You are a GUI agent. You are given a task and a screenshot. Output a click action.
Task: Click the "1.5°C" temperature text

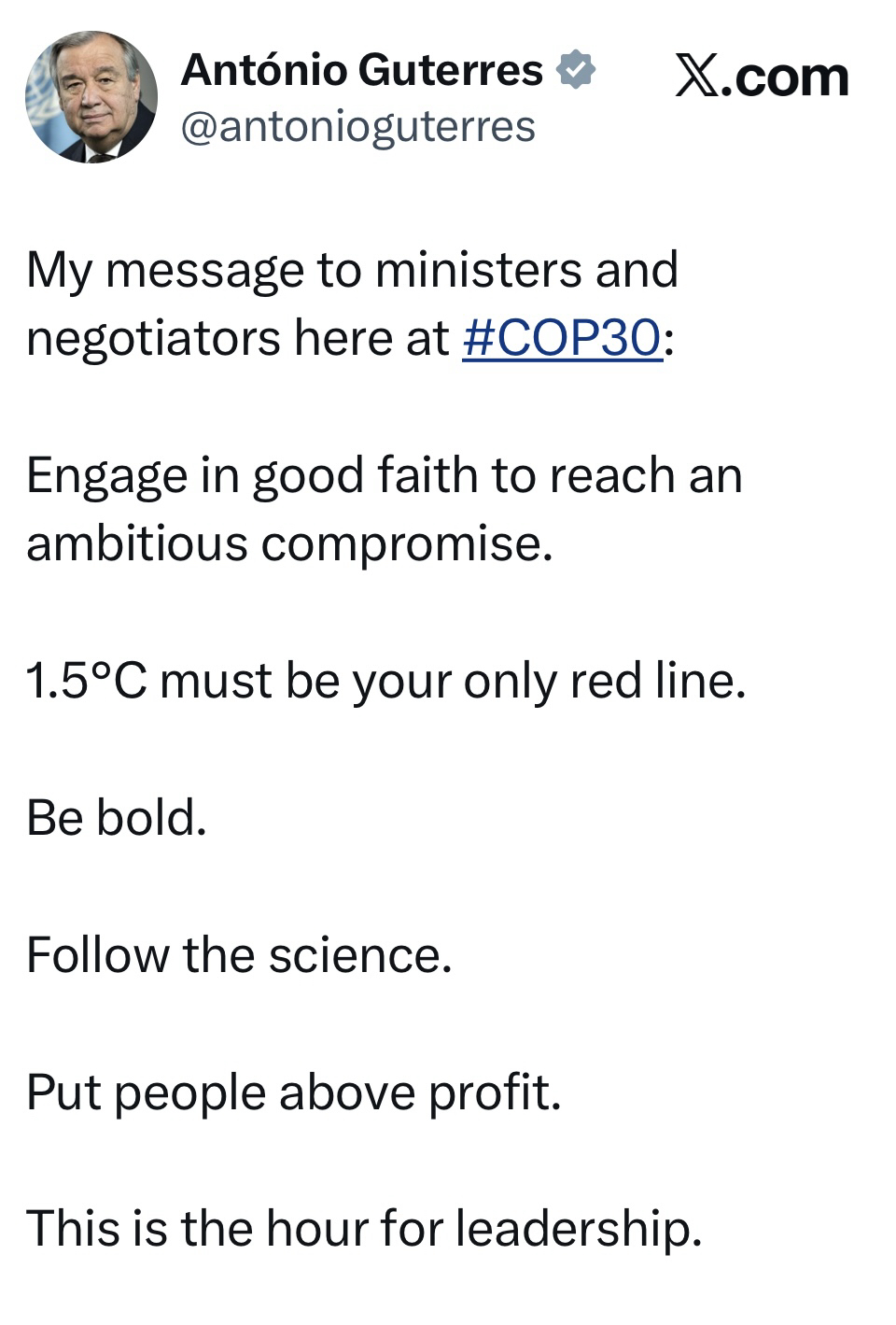pos(86,681)
